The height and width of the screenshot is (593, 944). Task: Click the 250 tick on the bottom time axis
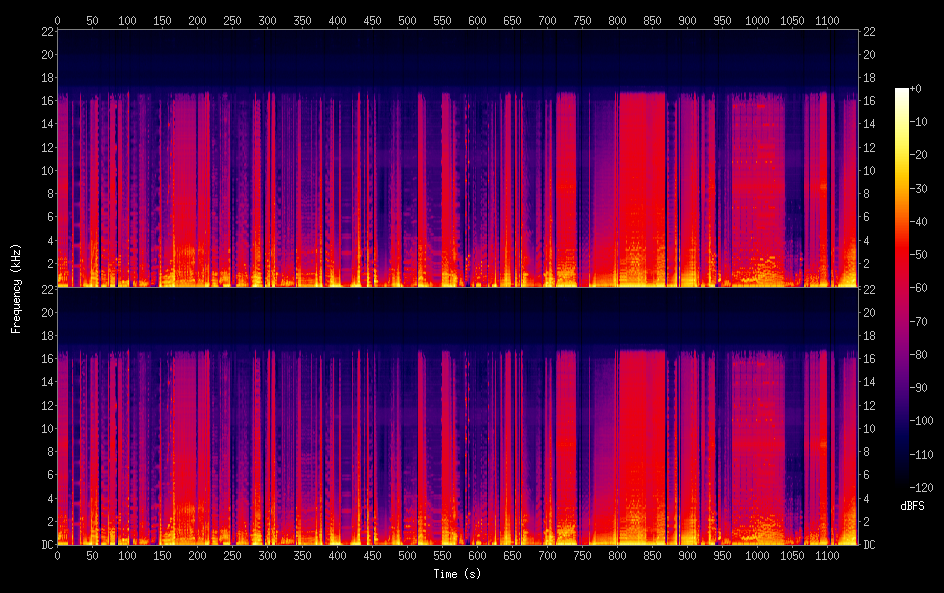click(232, 555)
